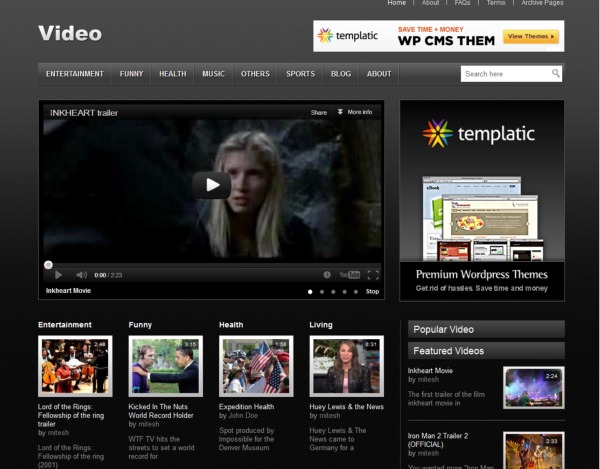Expand the Popular Video tab
600x469 pixels.
click(x=486, y=329)
